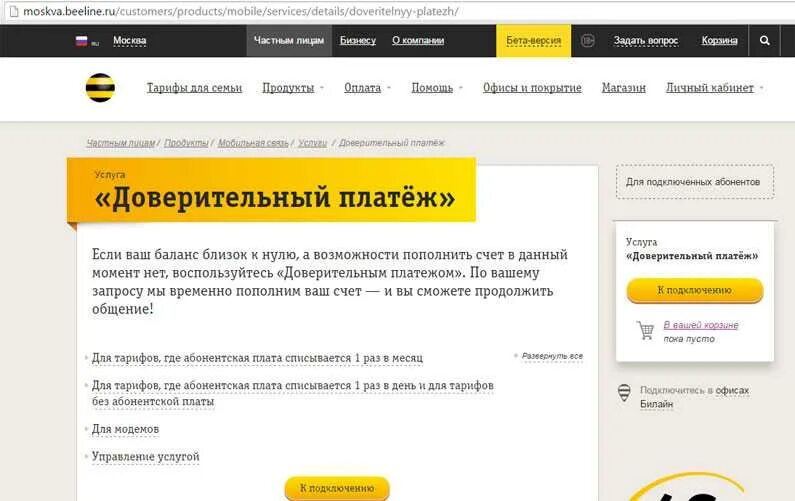Open Подключитесь в офисах Билайн link
The width and height of the screenshot is (795, 501).
click(694, 397)
